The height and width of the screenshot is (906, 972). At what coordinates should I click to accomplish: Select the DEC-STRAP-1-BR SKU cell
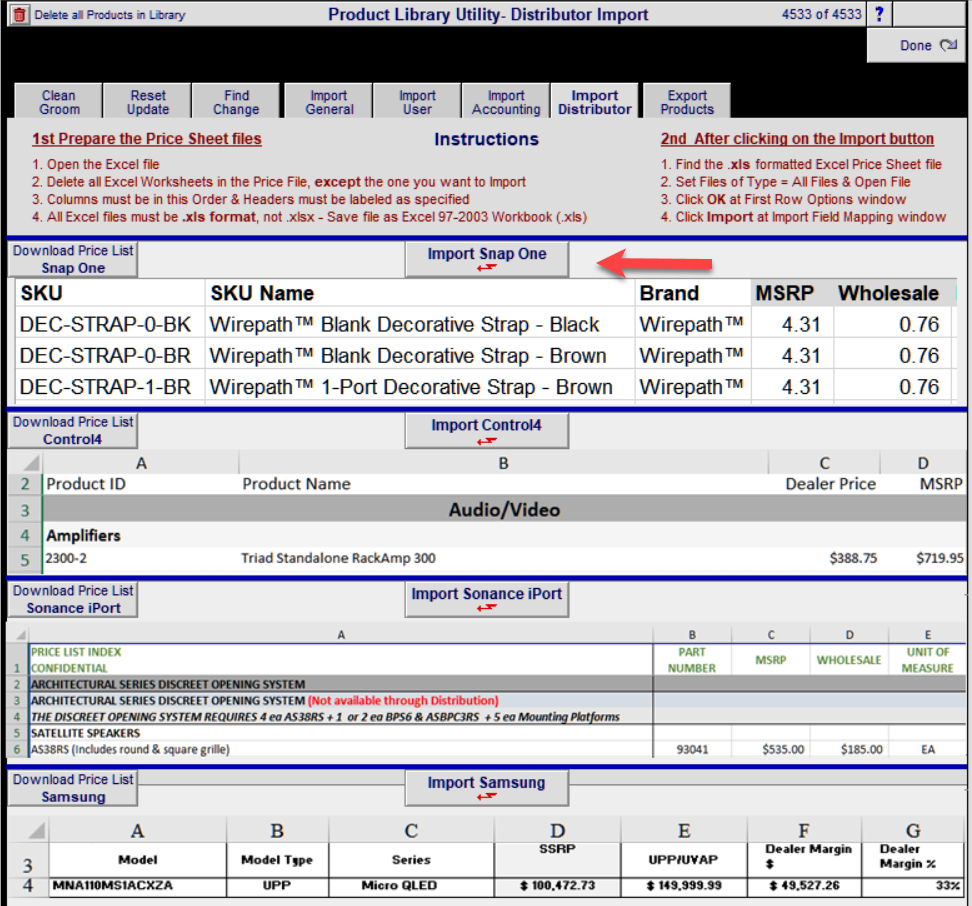110,387
